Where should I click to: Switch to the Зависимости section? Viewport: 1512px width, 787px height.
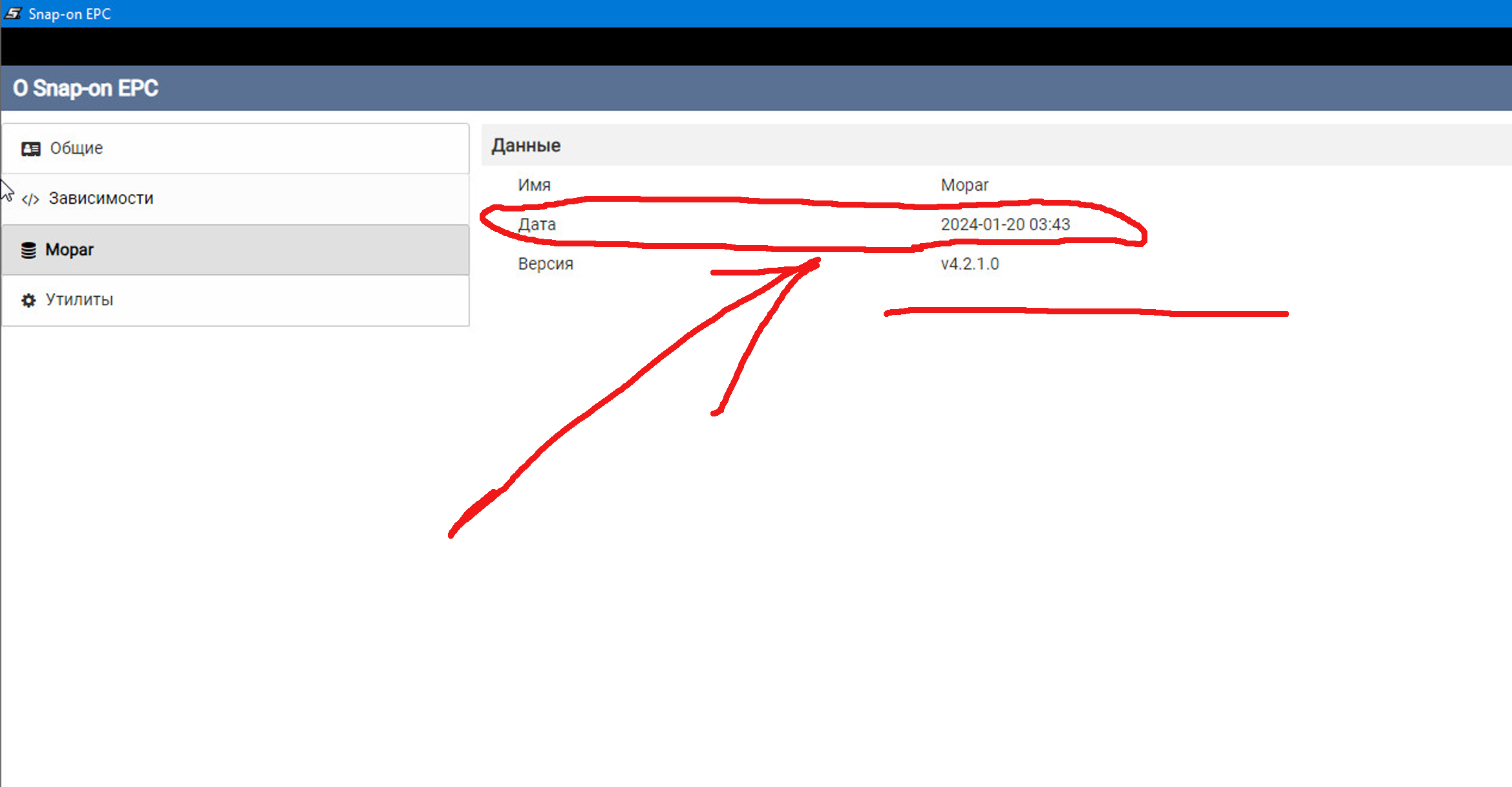(101, 199)
